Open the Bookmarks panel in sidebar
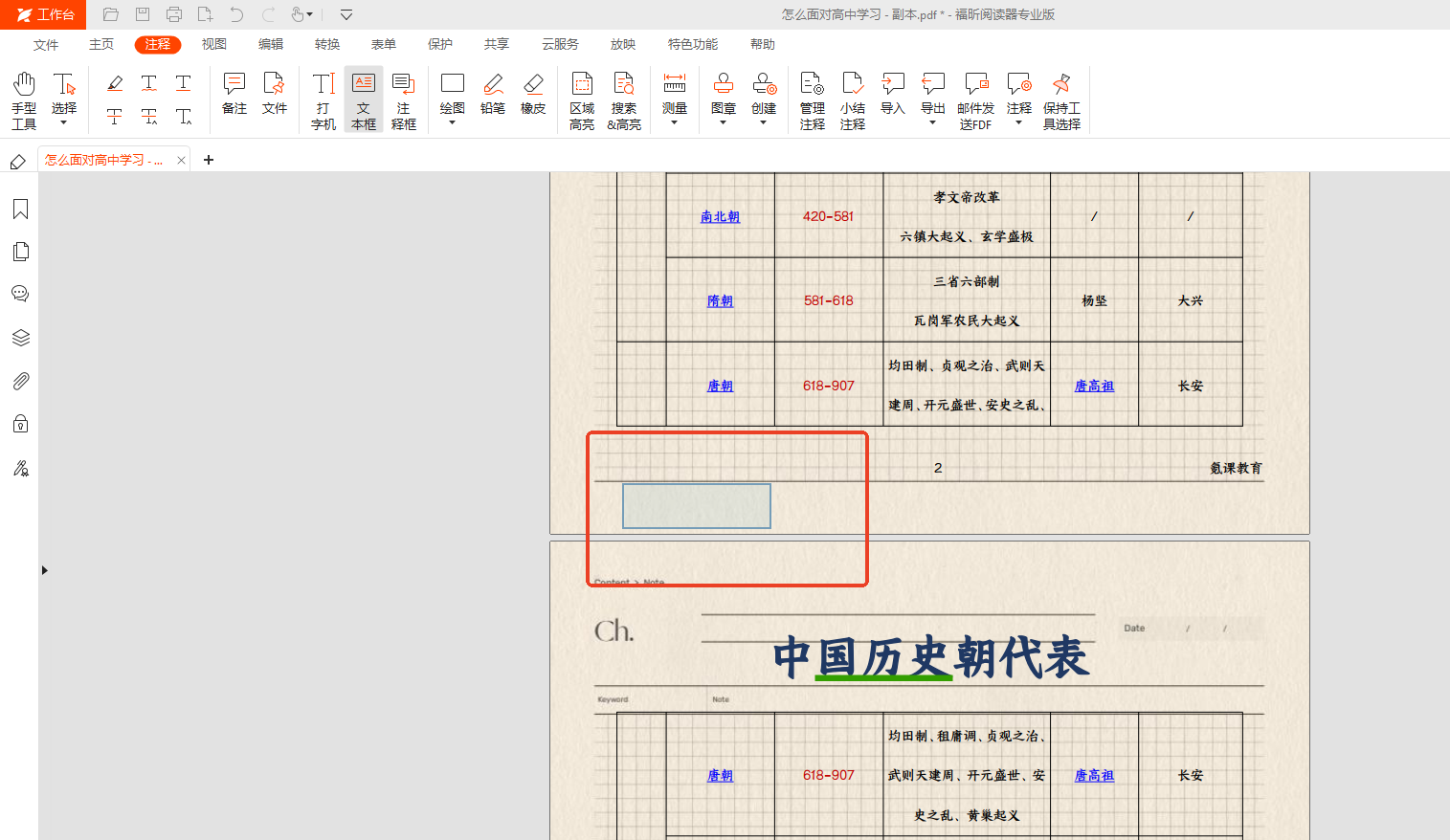 (20, 210)
